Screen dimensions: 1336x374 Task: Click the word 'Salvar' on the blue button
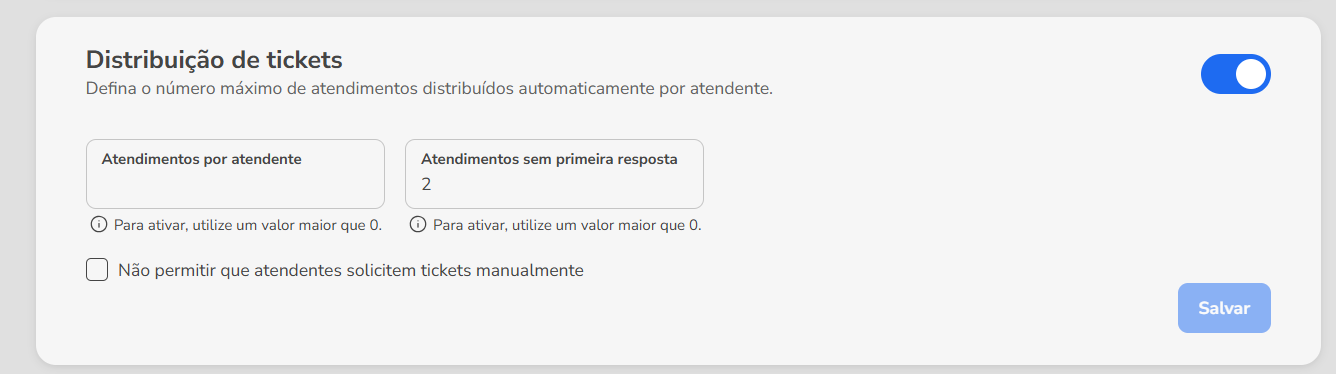pyautogui.click(x=1224, y=308)
